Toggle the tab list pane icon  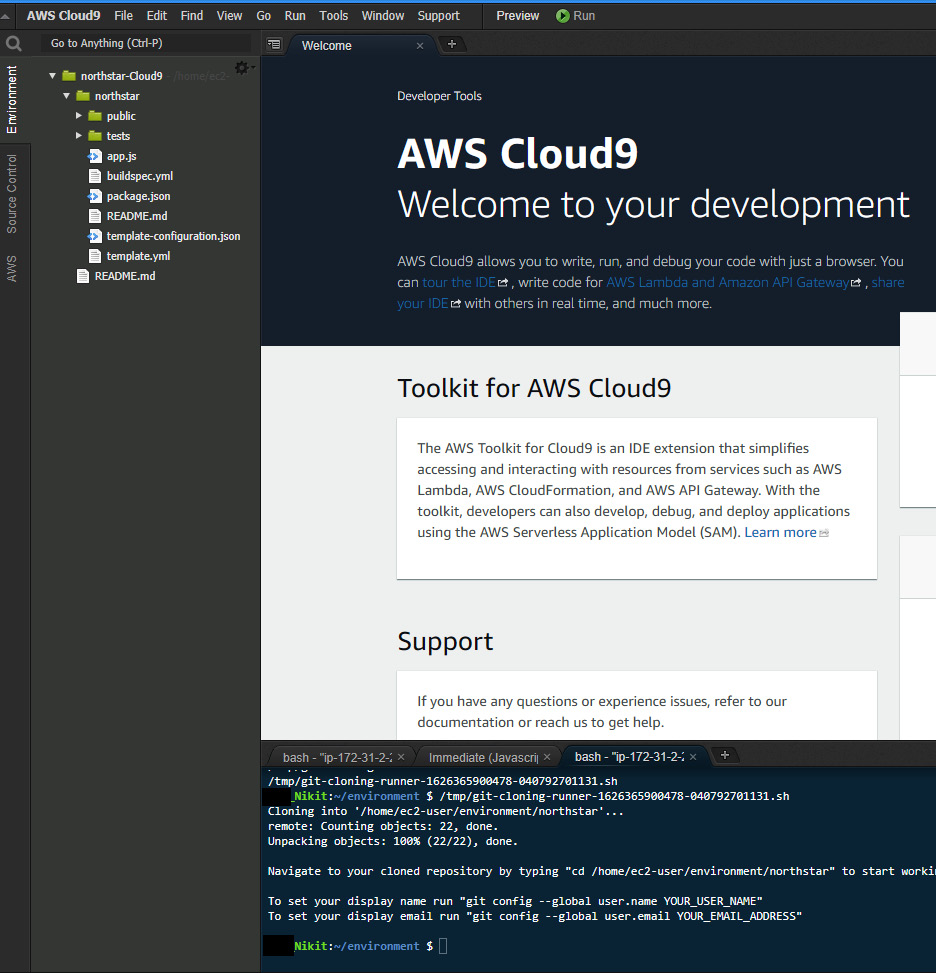point(274,44)
